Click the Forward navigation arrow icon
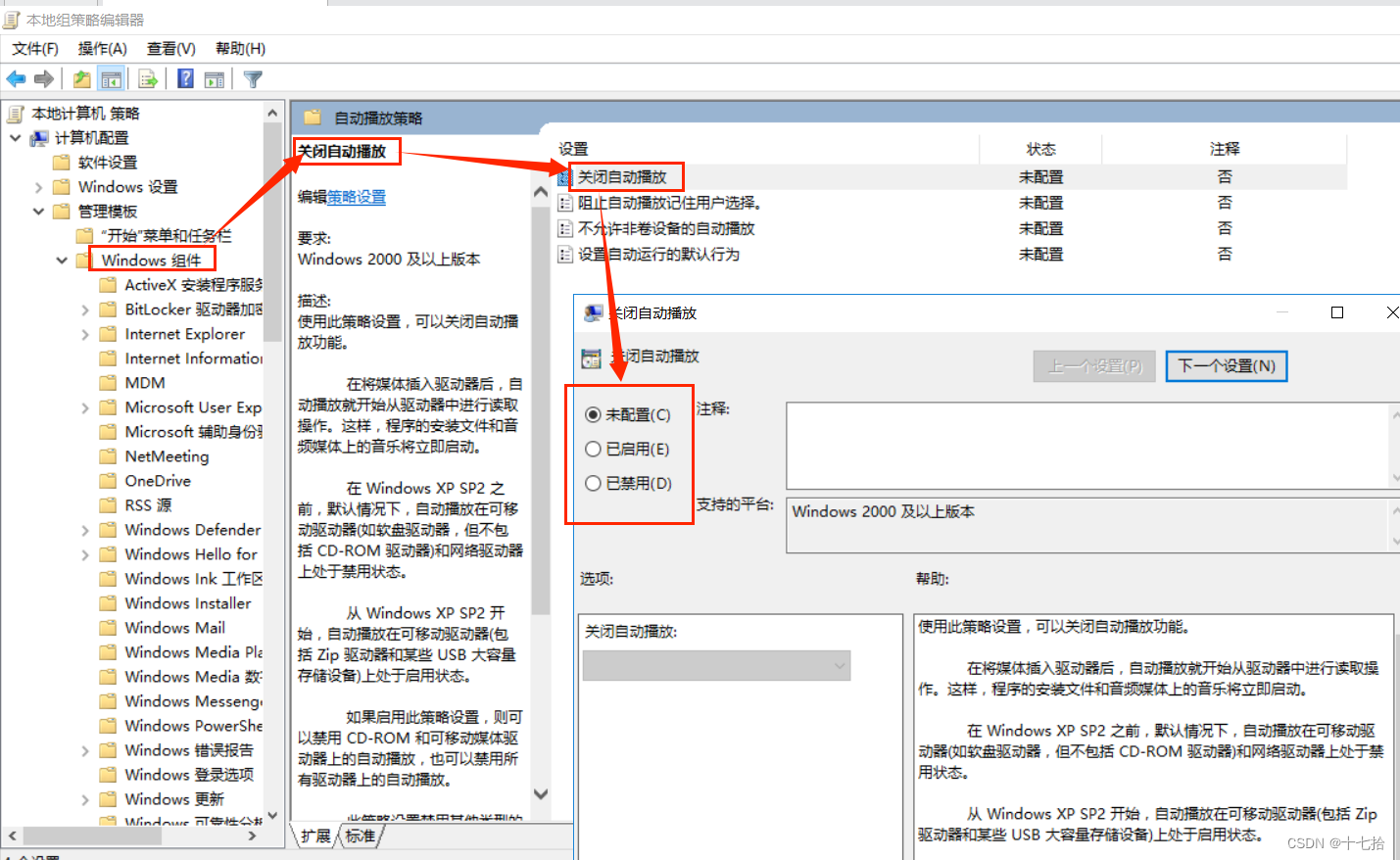This screenshot has height=860, width=1400. coord(42,78)
